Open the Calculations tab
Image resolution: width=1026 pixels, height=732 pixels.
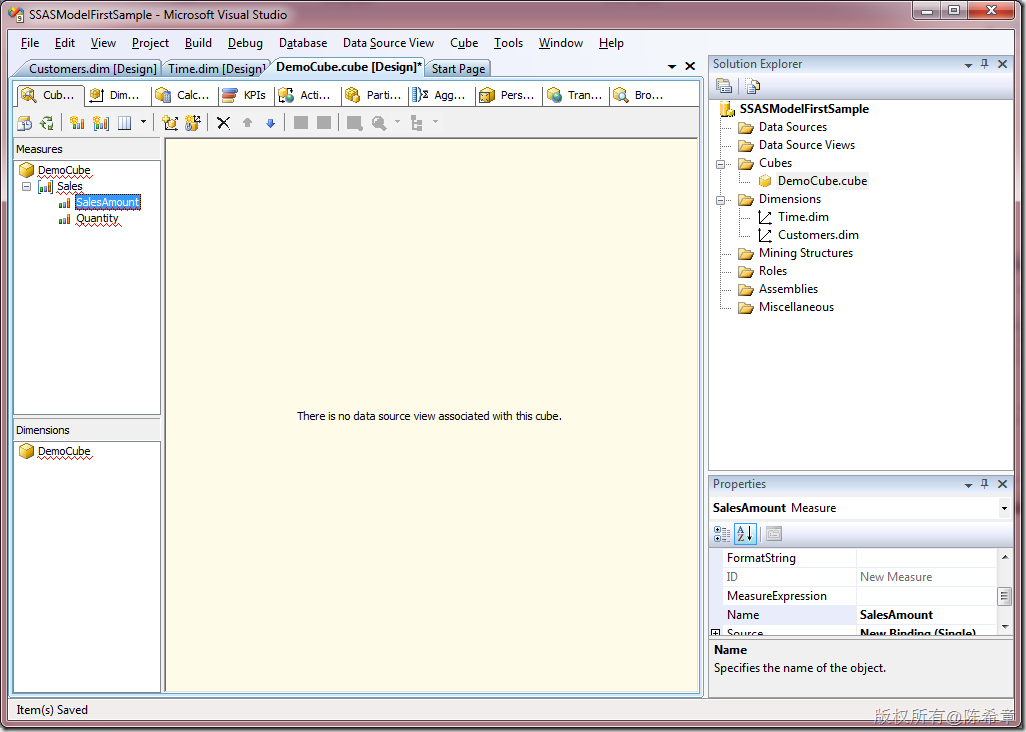183,96
